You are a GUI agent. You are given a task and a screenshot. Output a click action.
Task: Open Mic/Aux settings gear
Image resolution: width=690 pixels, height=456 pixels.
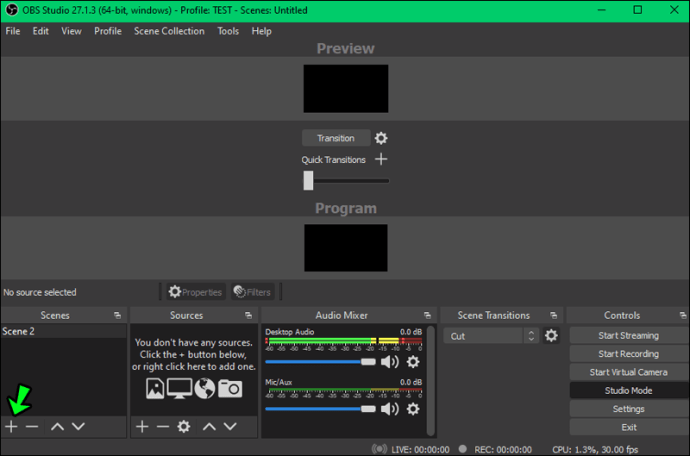point(413,409)
